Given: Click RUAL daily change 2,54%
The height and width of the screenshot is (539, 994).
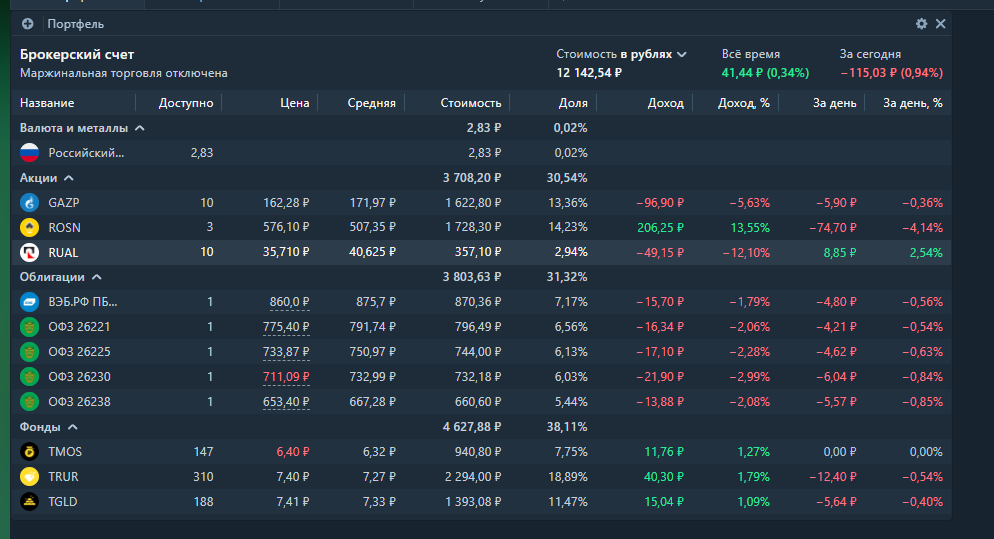Looking at the screenshot, I should point(926,252).
